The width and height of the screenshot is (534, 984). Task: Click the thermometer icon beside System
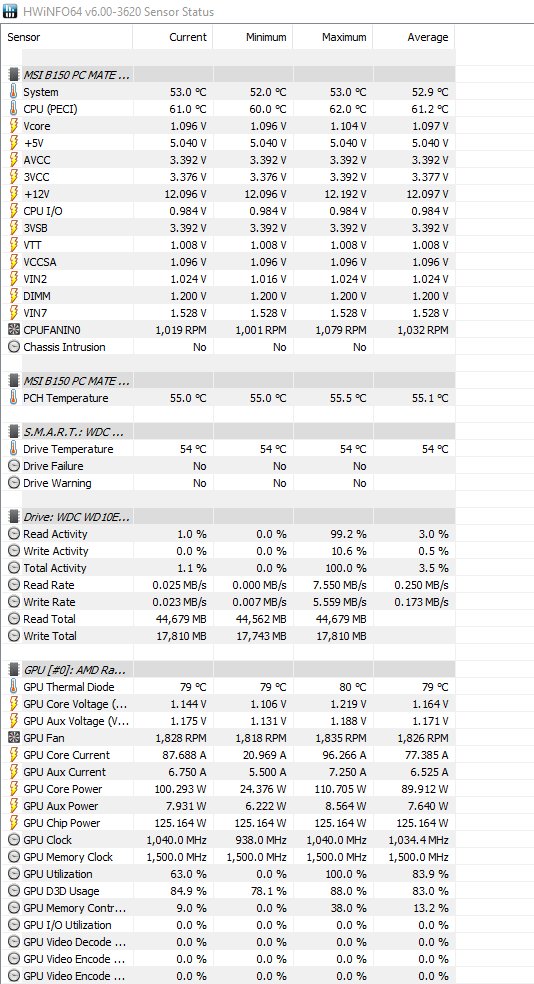click(x=14, y=92)
